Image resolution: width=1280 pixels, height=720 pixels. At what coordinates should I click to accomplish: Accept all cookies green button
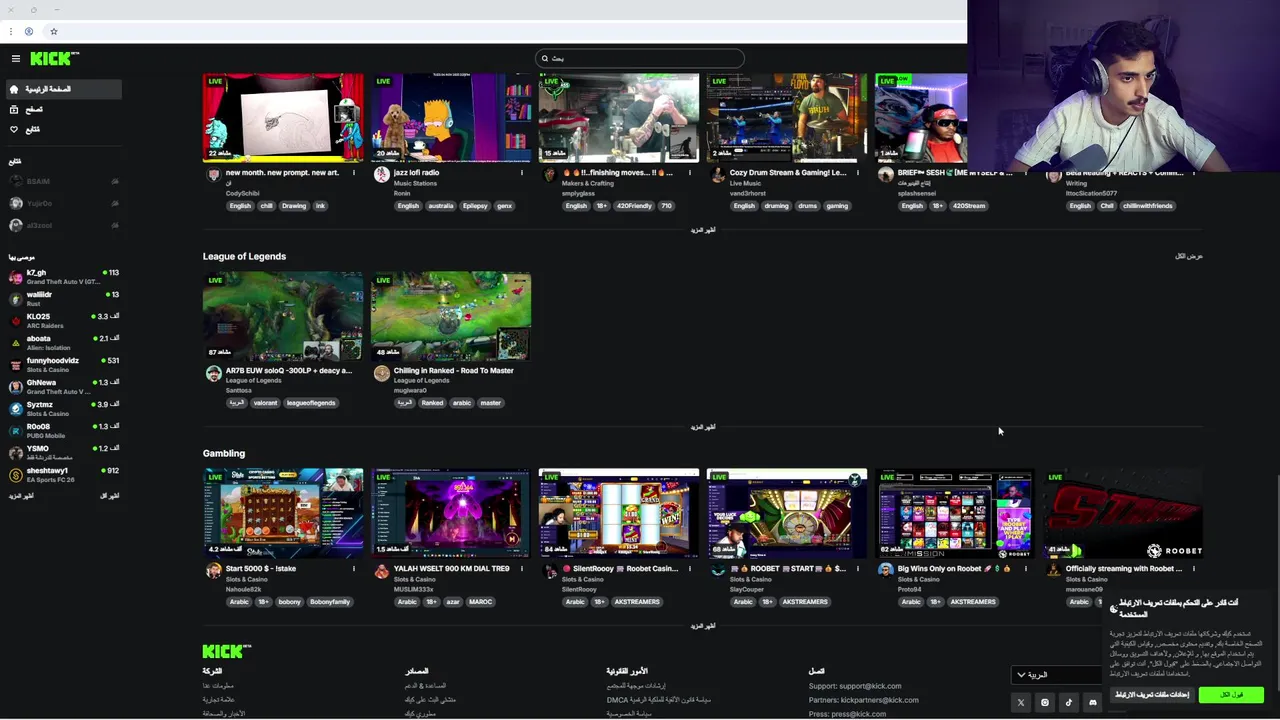1231,695
